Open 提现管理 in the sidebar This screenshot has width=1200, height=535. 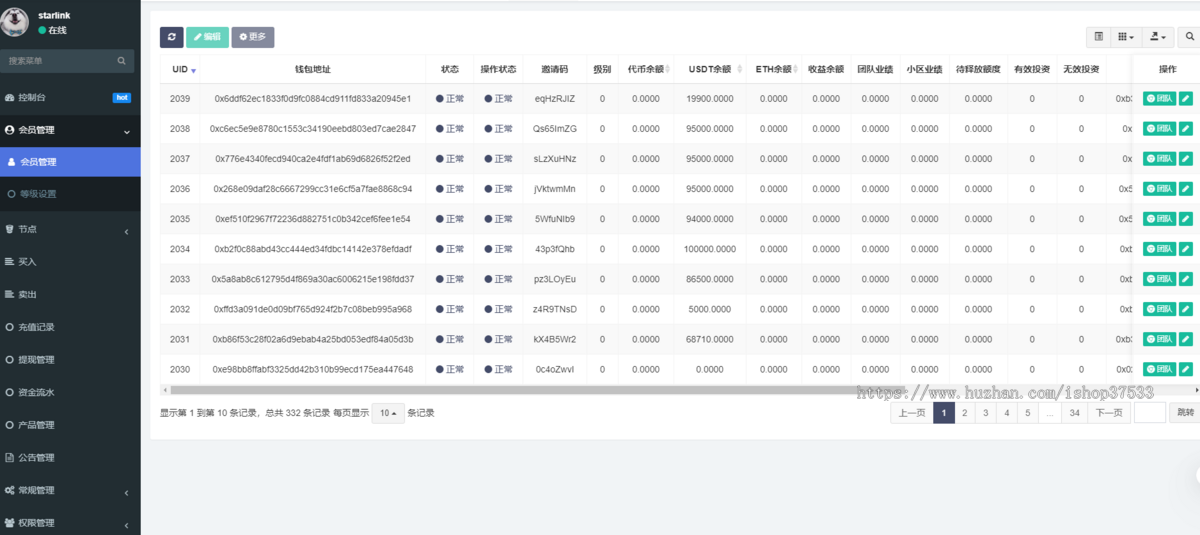(36, 360)
